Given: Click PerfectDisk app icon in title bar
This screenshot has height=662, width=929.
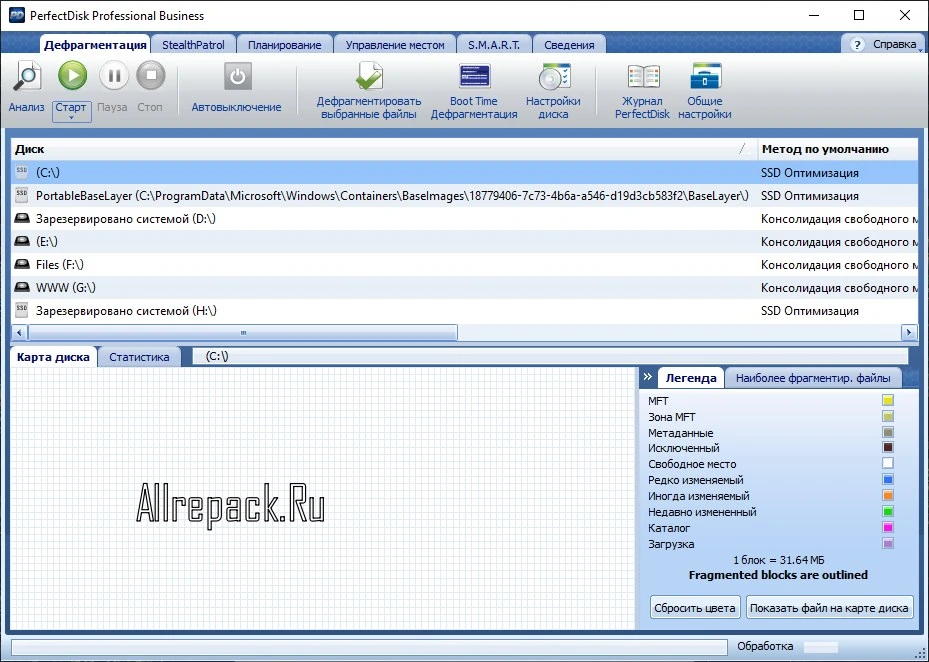Looking at the screenshot, I should pyautogui.click(x=17, y=15).
